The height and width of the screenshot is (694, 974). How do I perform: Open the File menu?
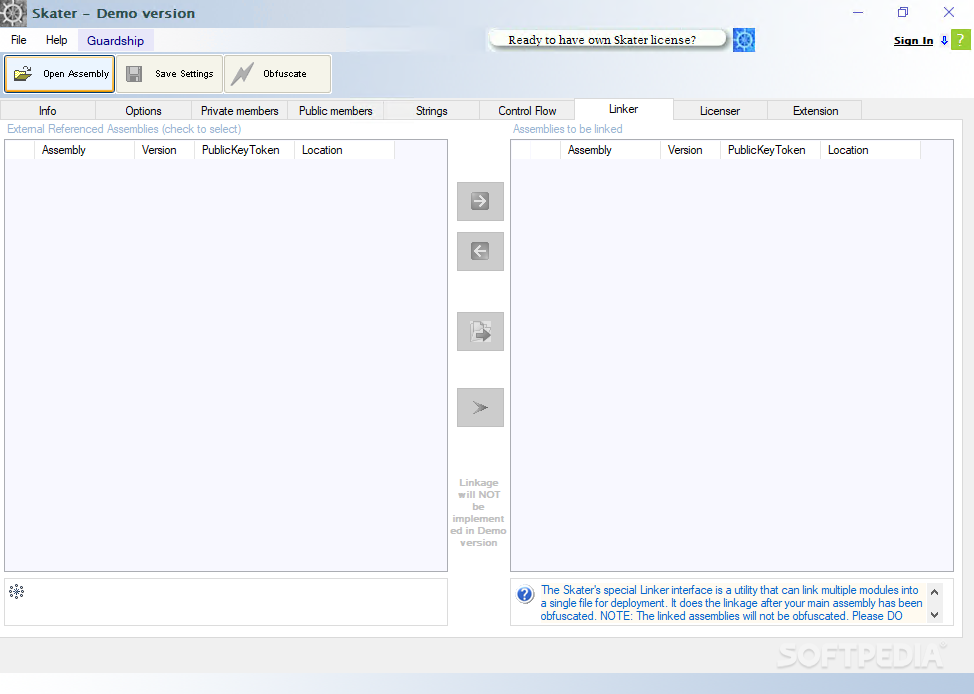[x=19, y=40]
